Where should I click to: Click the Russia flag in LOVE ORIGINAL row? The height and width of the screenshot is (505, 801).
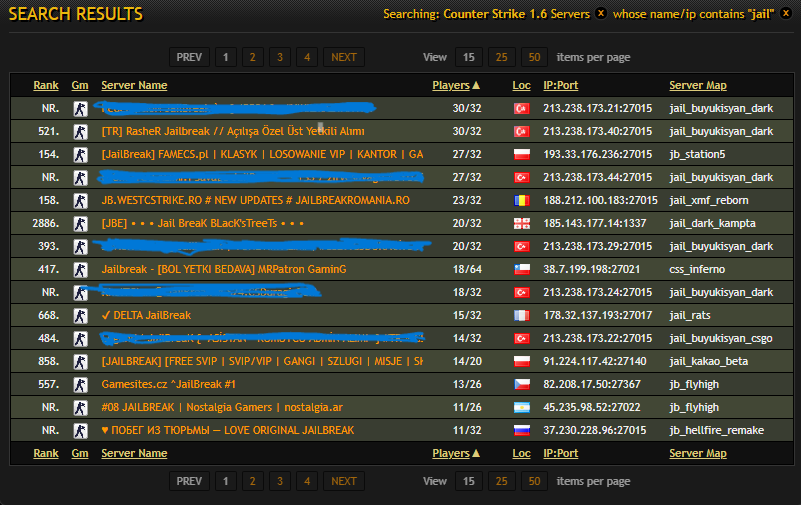tap(522, 430)
